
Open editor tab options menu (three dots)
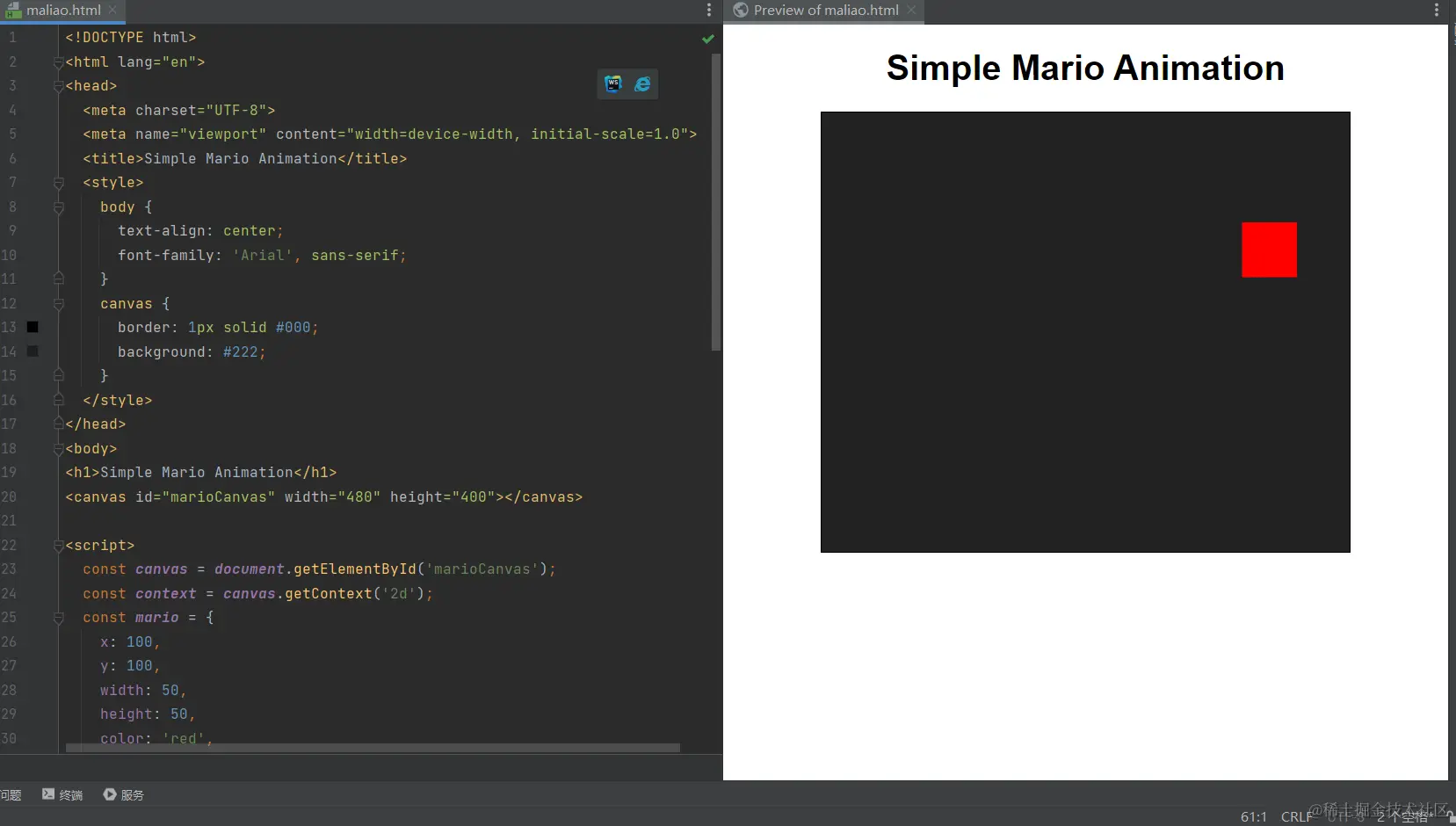pyautogui.click(x=709, y=10)
